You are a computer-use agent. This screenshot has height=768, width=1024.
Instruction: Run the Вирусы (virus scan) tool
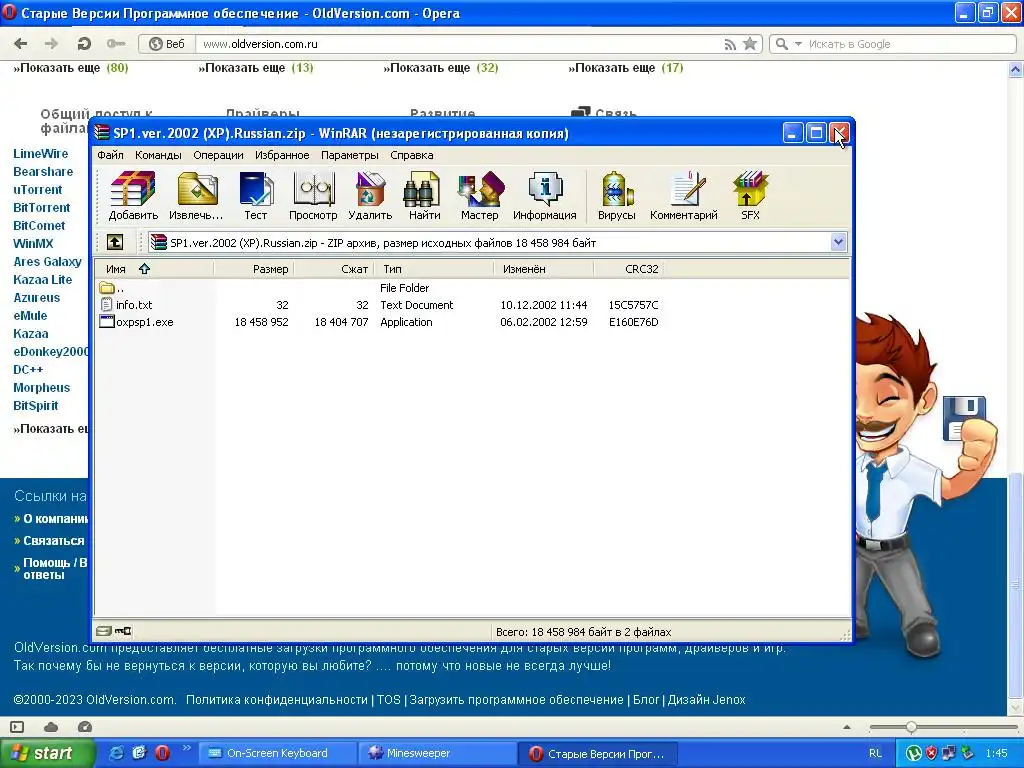click(x=616, y=195)
